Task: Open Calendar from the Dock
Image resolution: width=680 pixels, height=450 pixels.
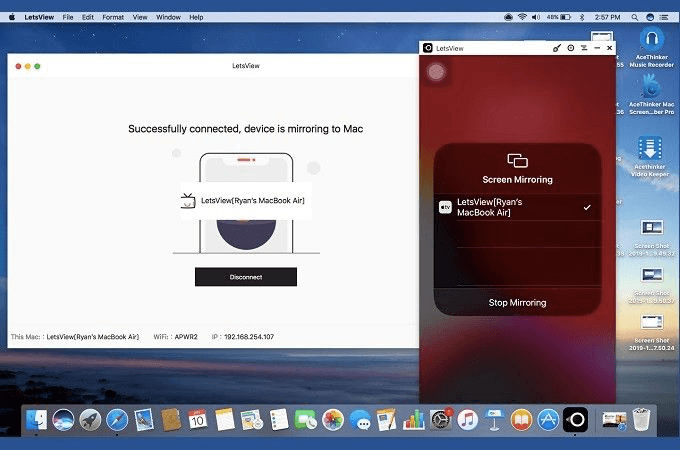Action: coord(198,420)
